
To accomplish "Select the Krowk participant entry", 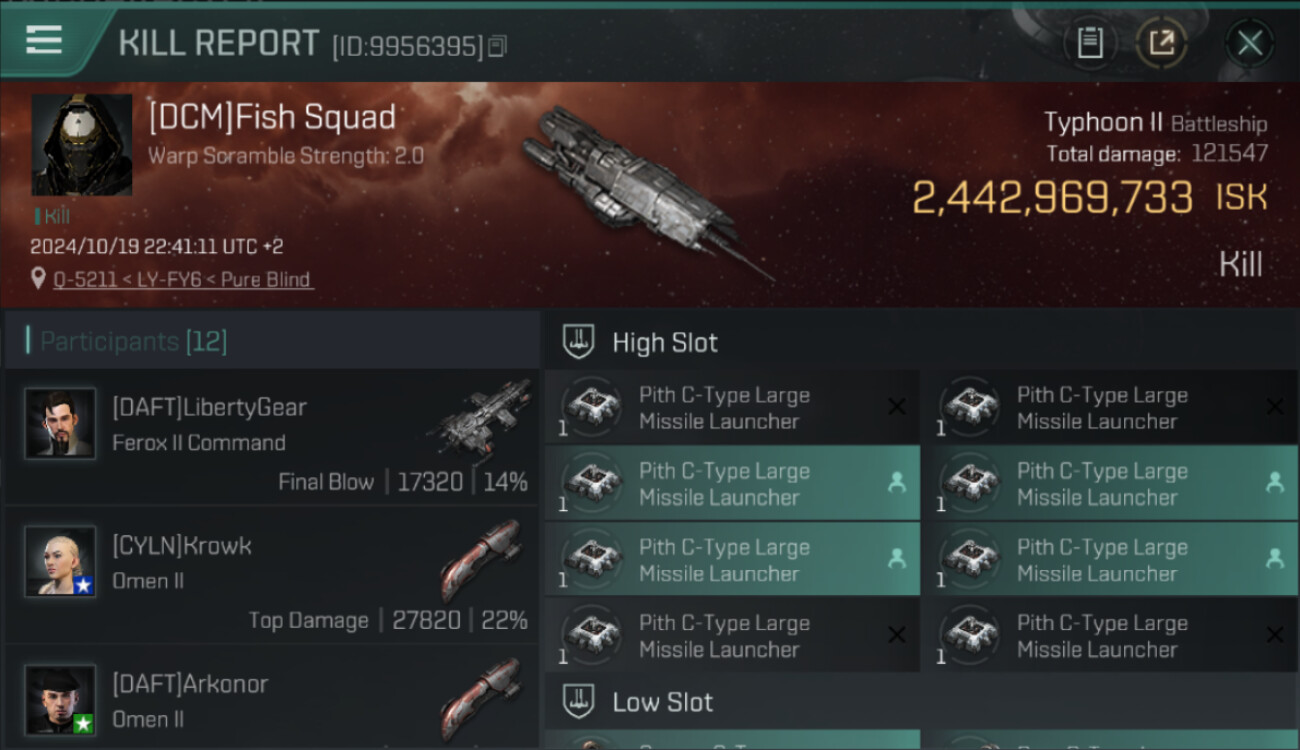I will [272, 575].
